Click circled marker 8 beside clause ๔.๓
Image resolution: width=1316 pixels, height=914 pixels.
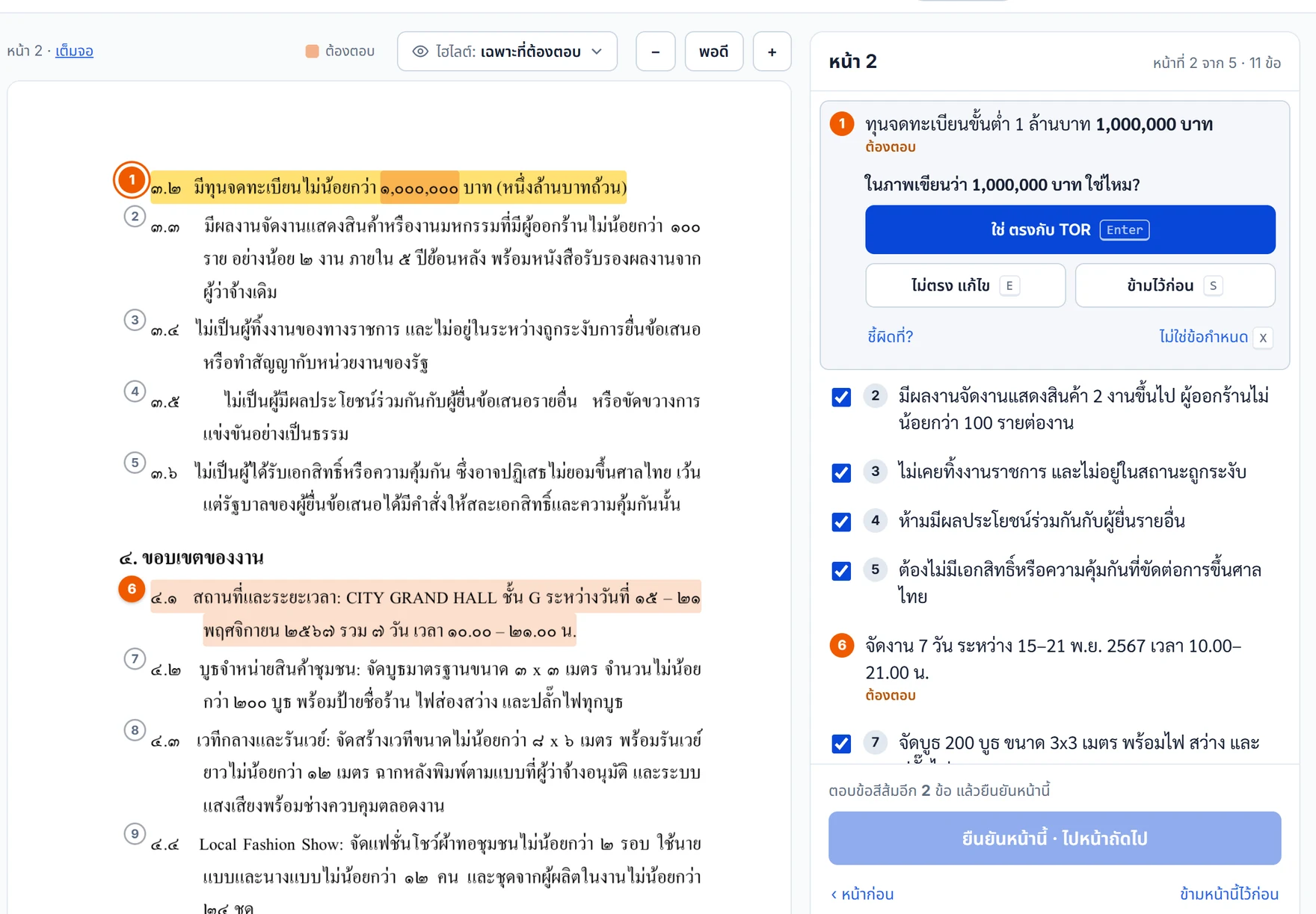(x=135, y=730)
